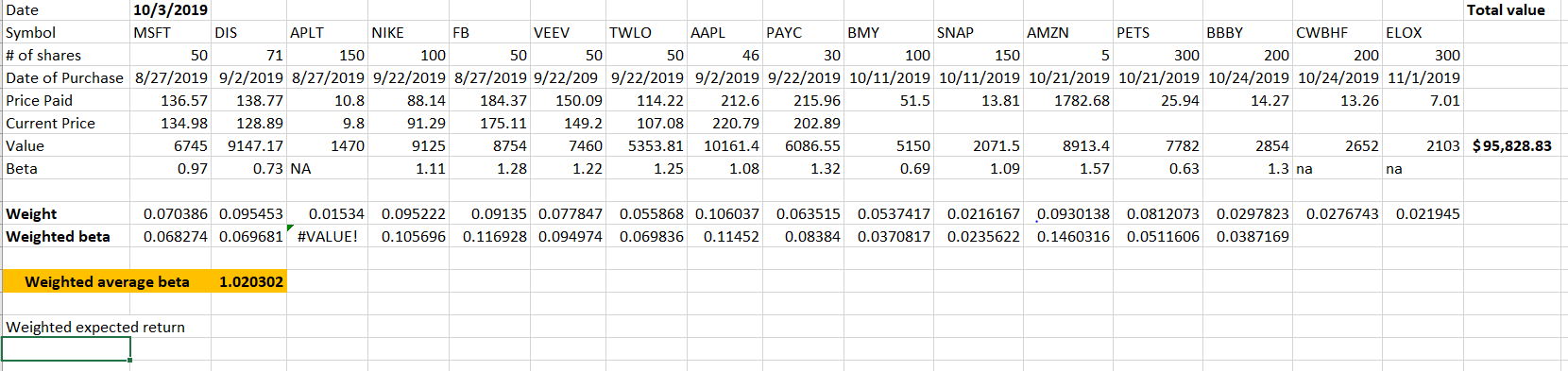Click the active empty cell below Weighted expected return

66,349
